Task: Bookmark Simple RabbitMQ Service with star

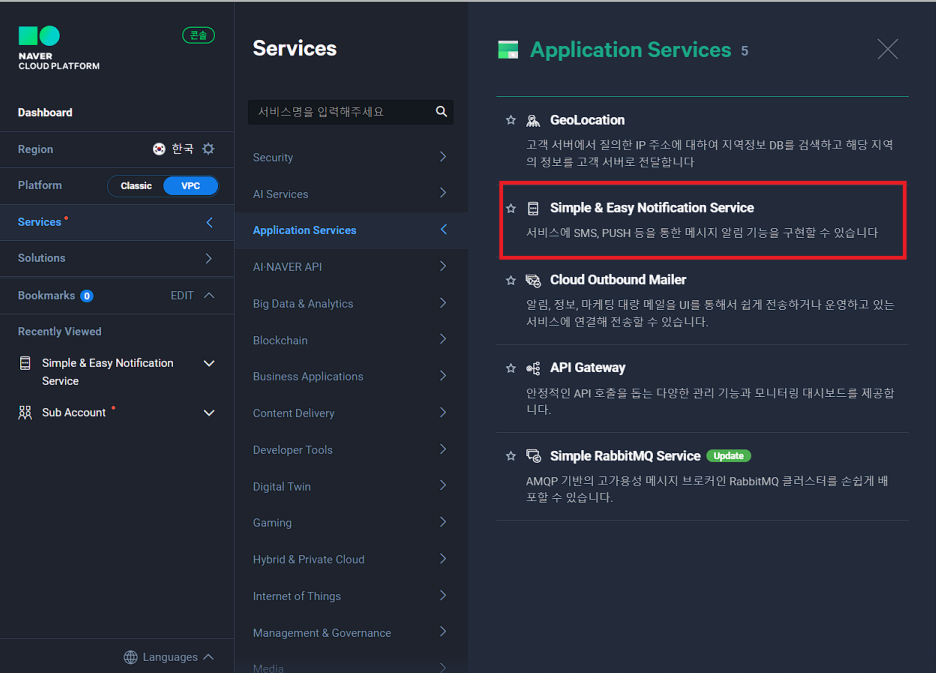Action: click(x=510, y=456)
